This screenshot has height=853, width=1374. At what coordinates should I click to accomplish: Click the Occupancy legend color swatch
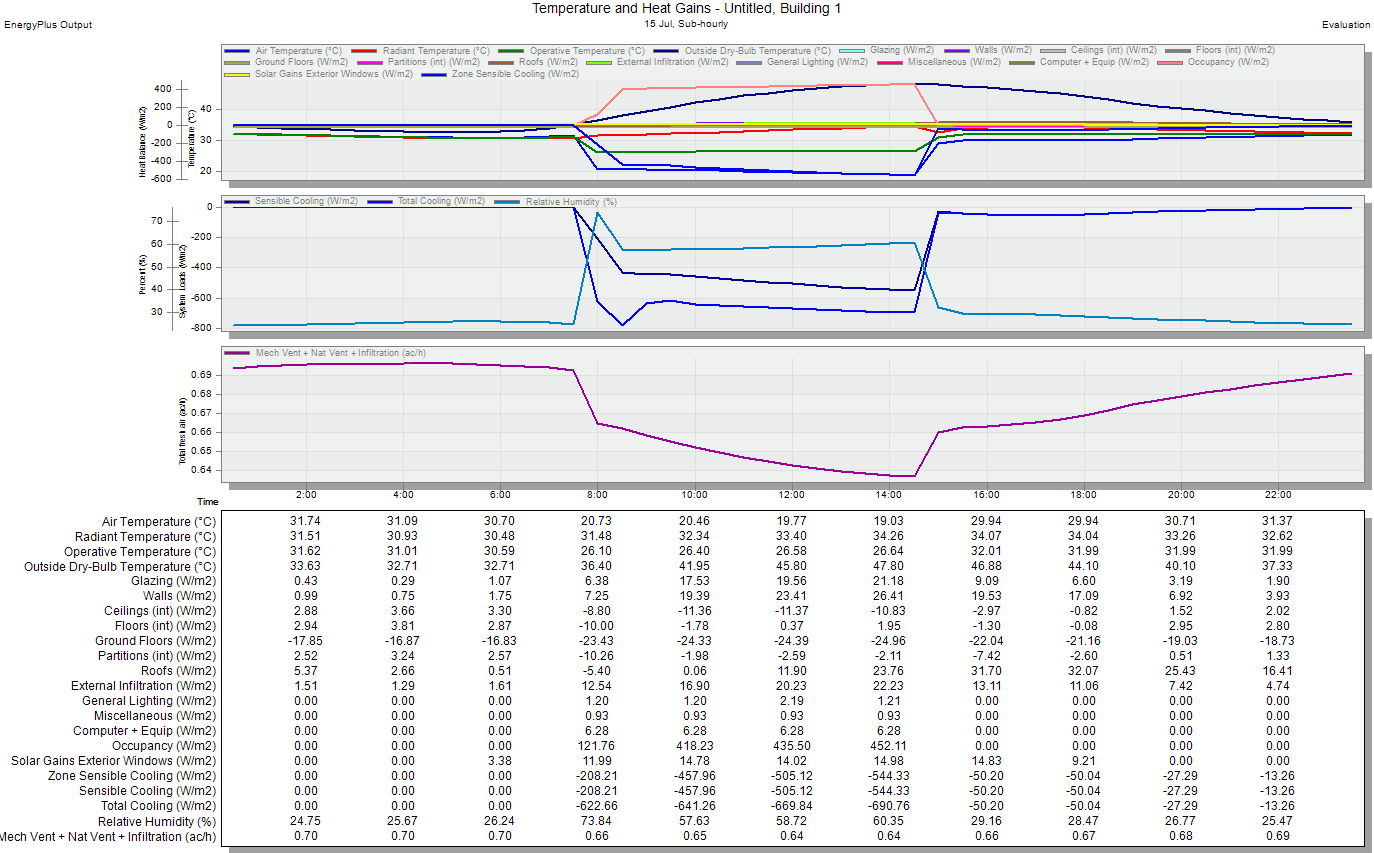tap(1171, 62)
